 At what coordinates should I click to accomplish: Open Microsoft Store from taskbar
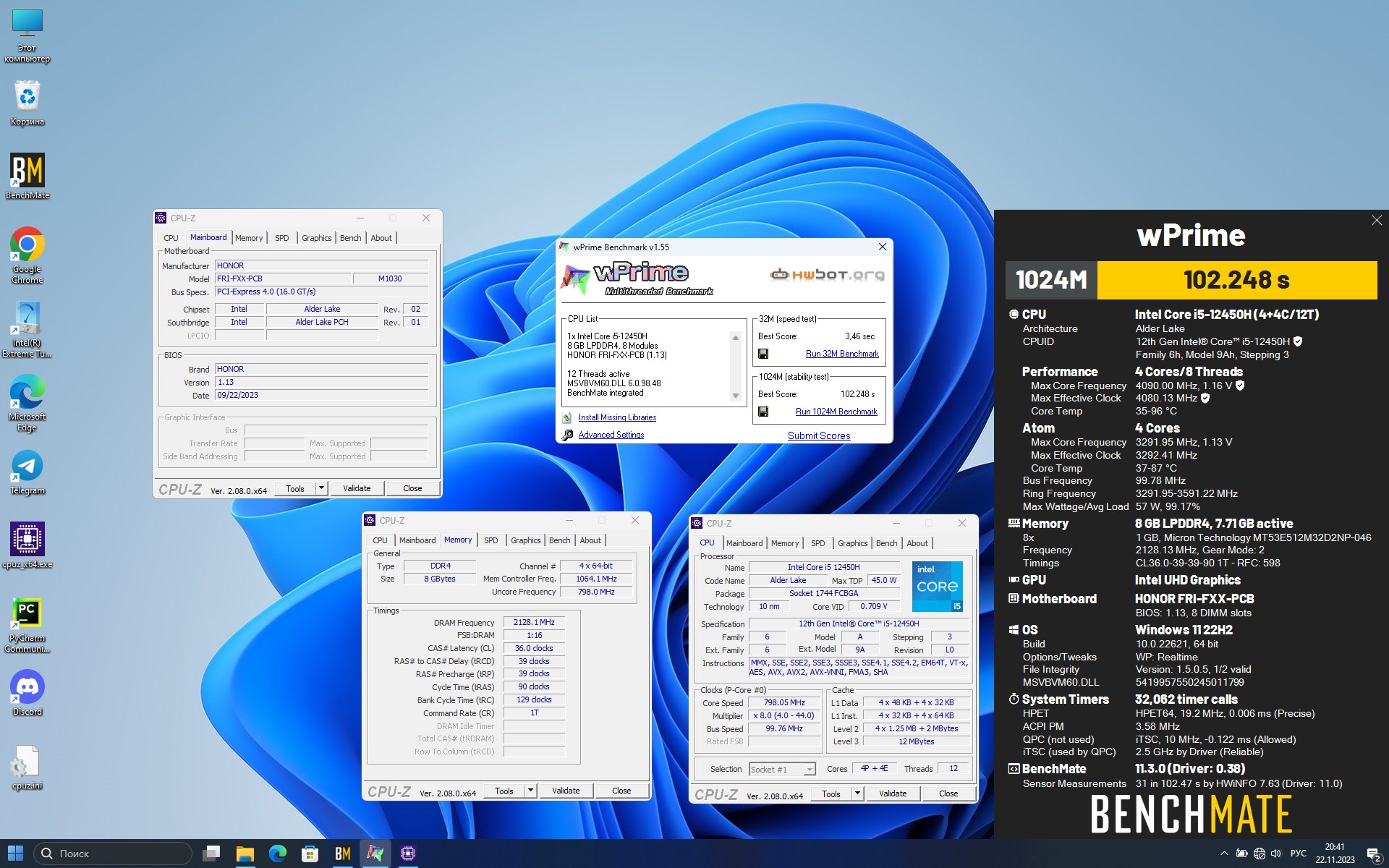coord(310,854)
